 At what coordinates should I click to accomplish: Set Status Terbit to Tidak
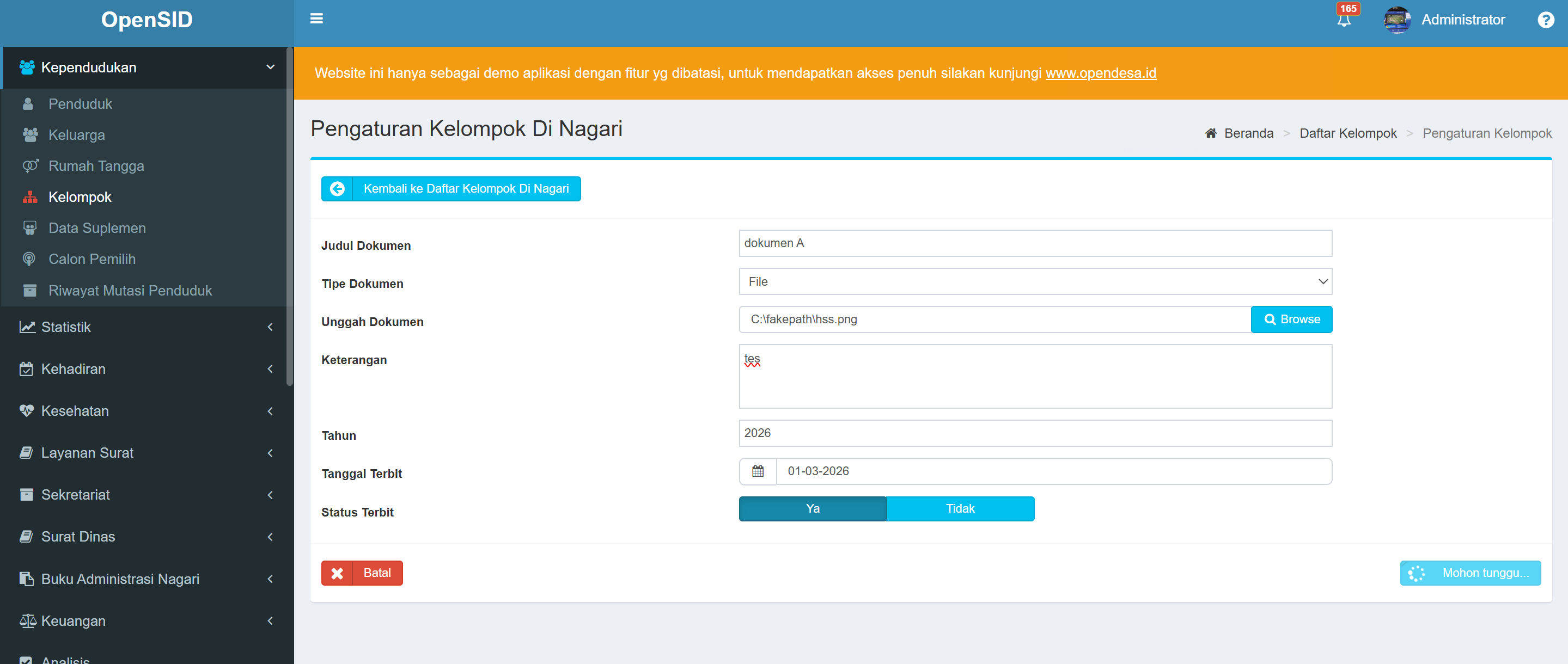961,509
